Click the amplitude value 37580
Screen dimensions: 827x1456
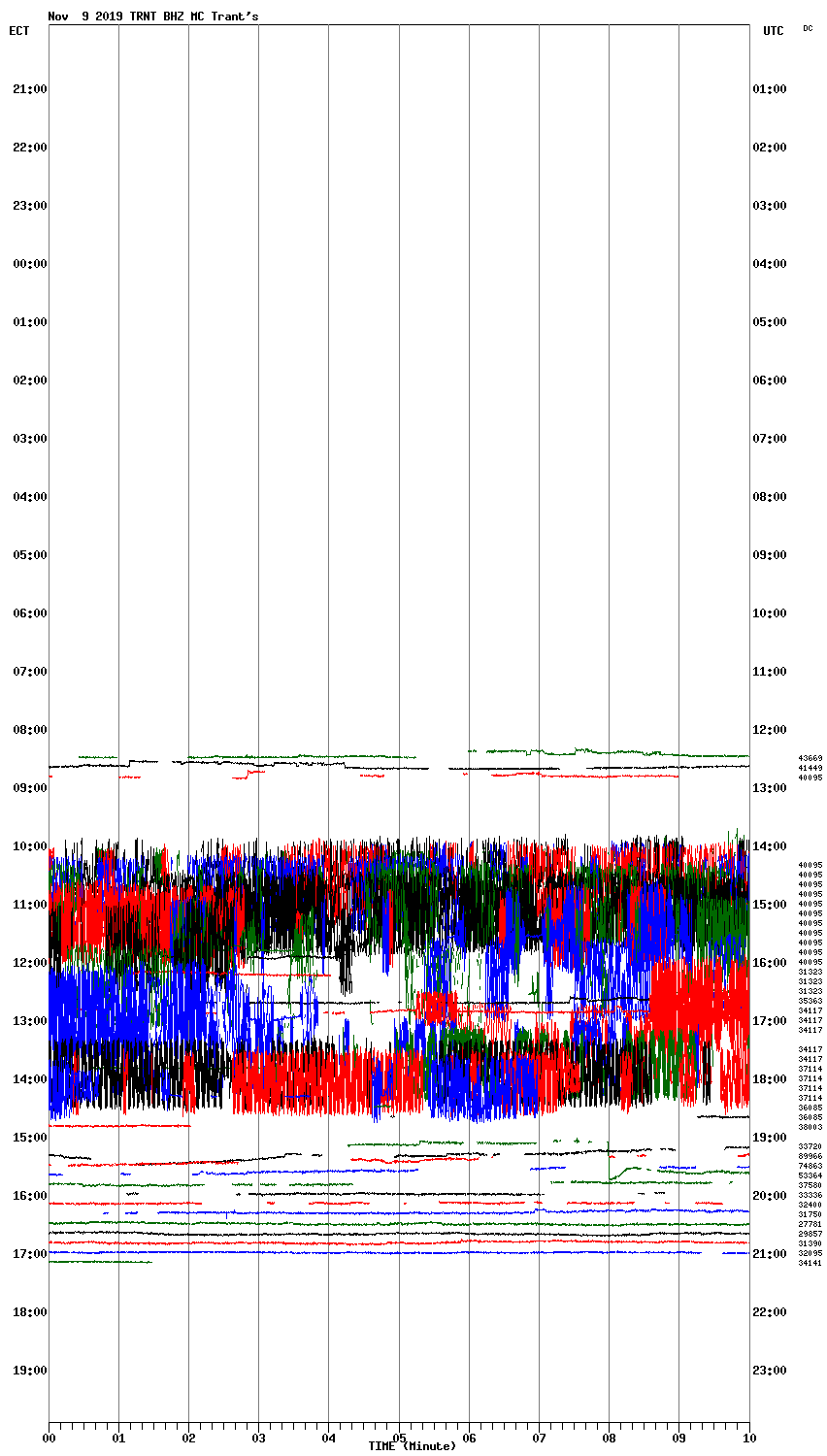point(810,1185)
